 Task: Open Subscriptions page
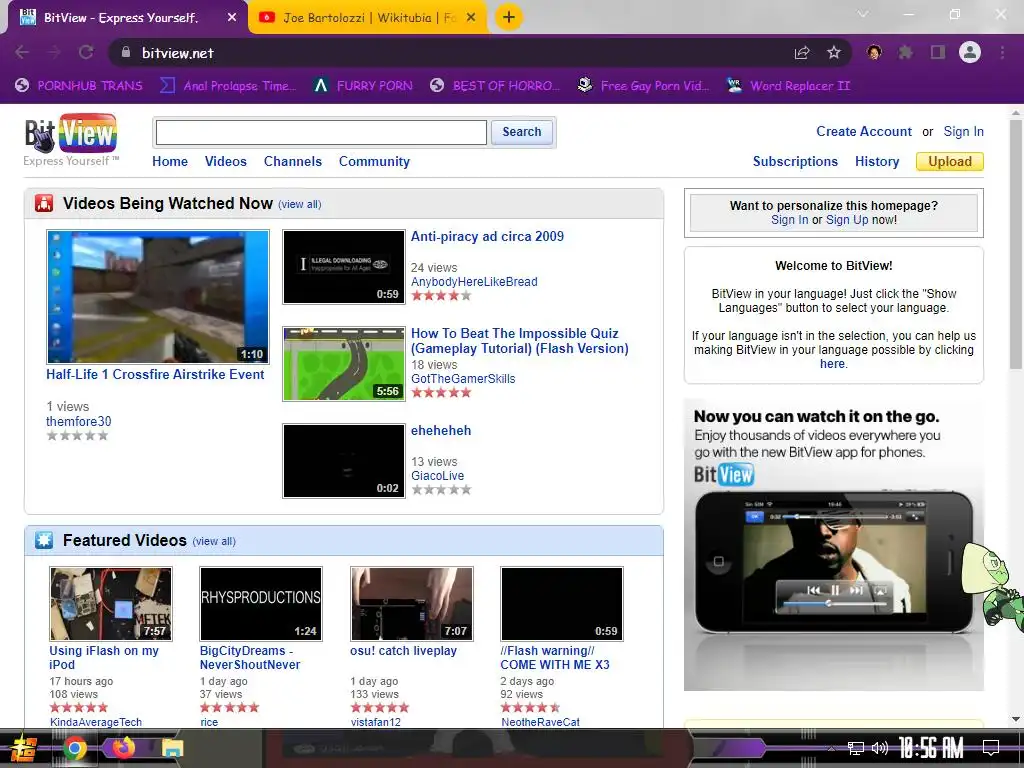click(x=795, y=161)
